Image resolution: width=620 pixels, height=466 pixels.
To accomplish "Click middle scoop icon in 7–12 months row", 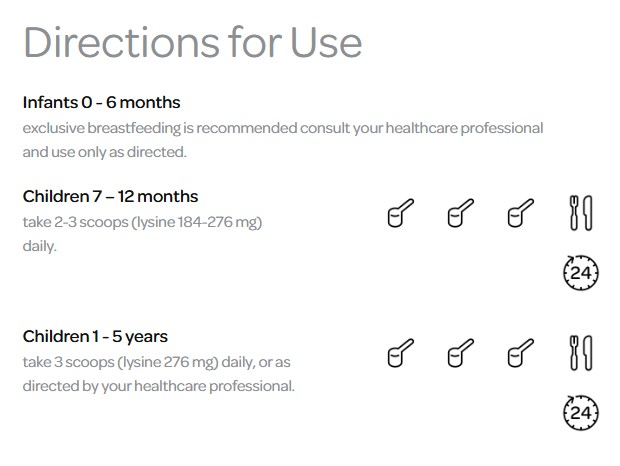I will pyautogui.click(x=460, y=212).
